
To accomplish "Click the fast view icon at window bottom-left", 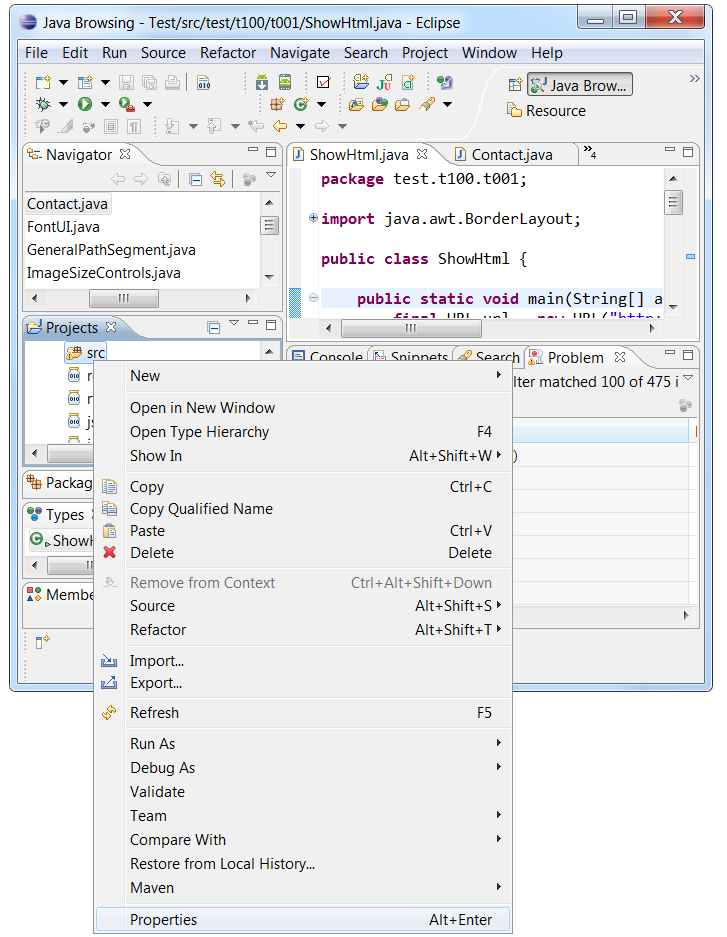I will [42, 642].
